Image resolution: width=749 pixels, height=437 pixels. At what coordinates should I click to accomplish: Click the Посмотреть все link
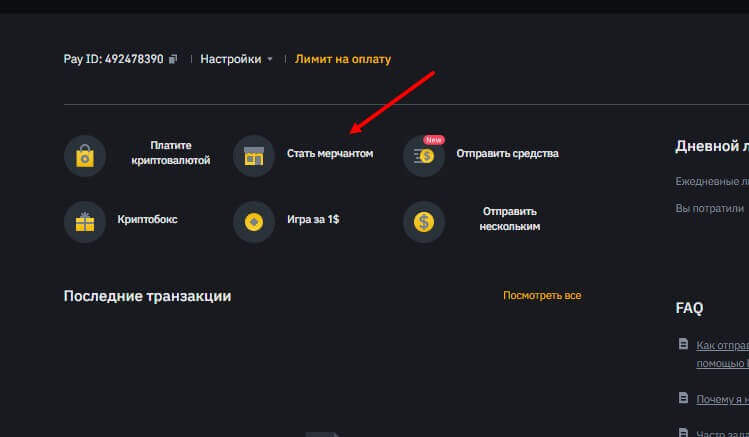(x=542, y=296)
